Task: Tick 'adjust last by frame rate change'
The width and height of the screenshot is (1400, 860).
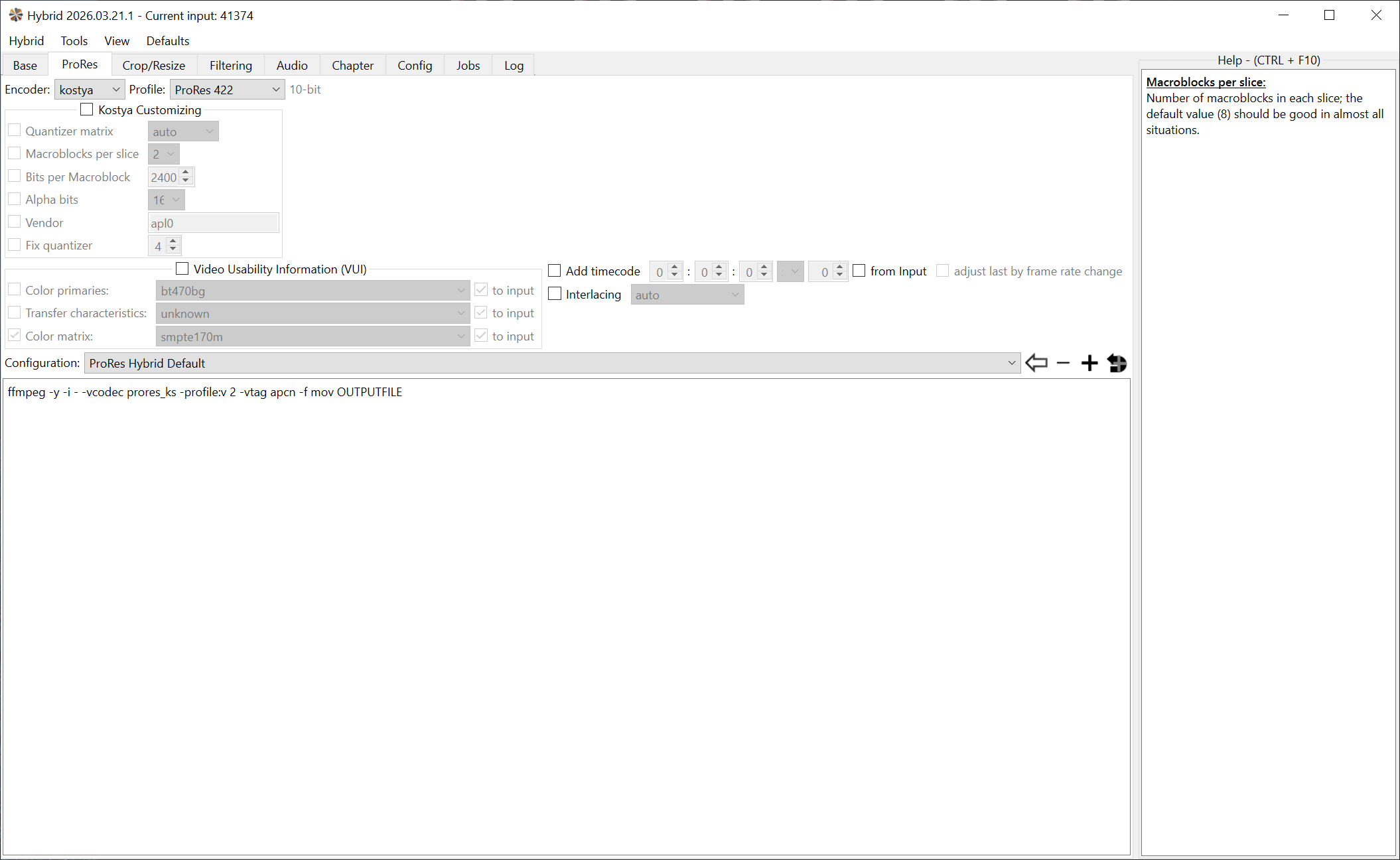Action: point(942,271)
